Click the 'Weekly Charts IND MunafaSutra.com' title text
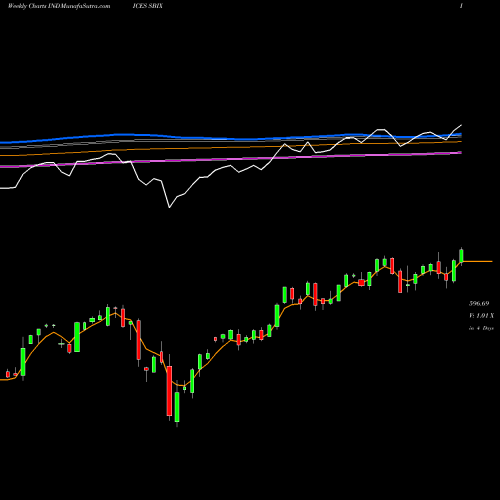The height and width of the screenshot is (500, 500). point(59,6)
